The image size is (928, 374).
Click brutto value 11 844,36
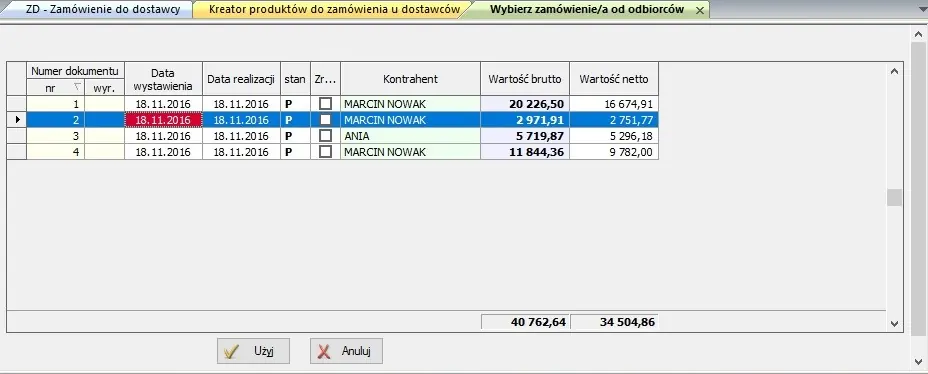tap(525, 151)
